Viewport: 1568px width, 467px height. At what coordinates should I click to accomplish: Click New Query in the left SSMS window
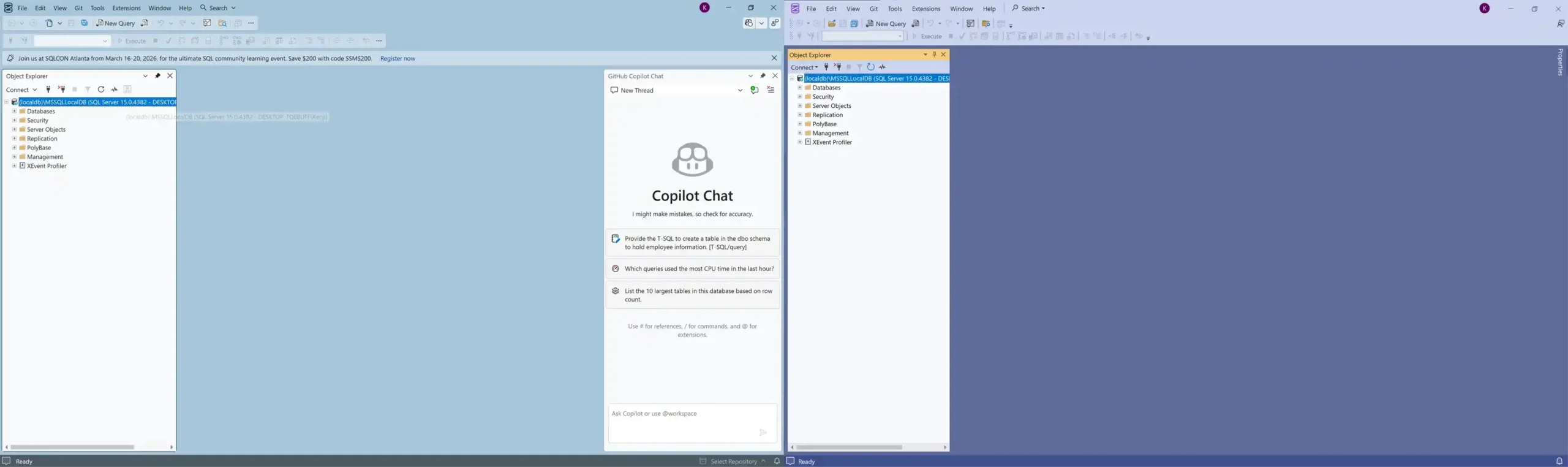tap(116, 23)
